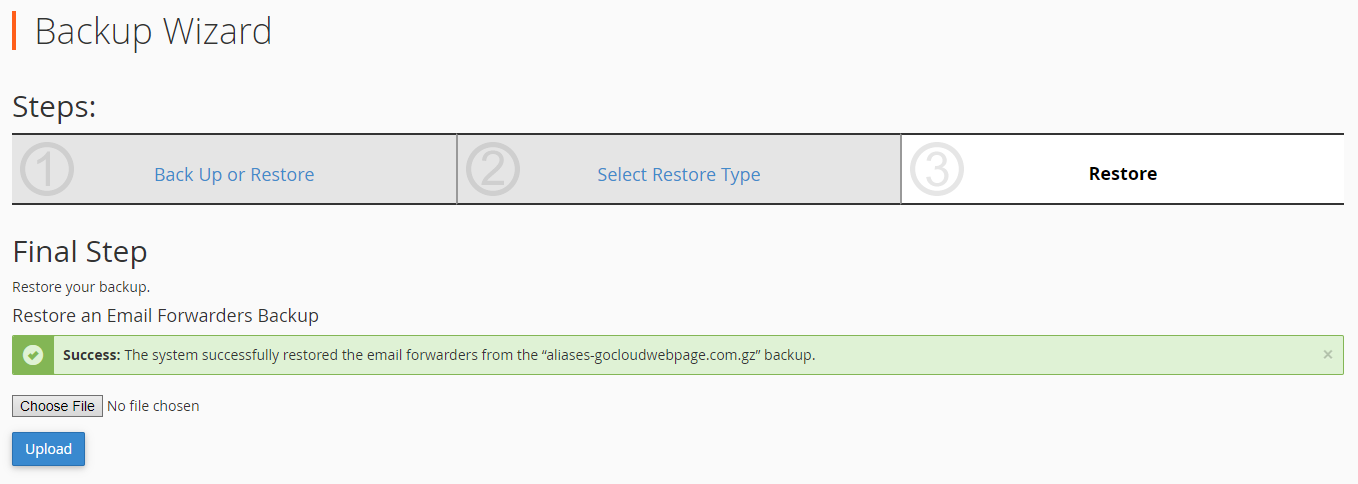This screenshot has height=484, width=1358.
Task: Click the orange bar beside Backup Wizard
Action: [x=14, y=31]
